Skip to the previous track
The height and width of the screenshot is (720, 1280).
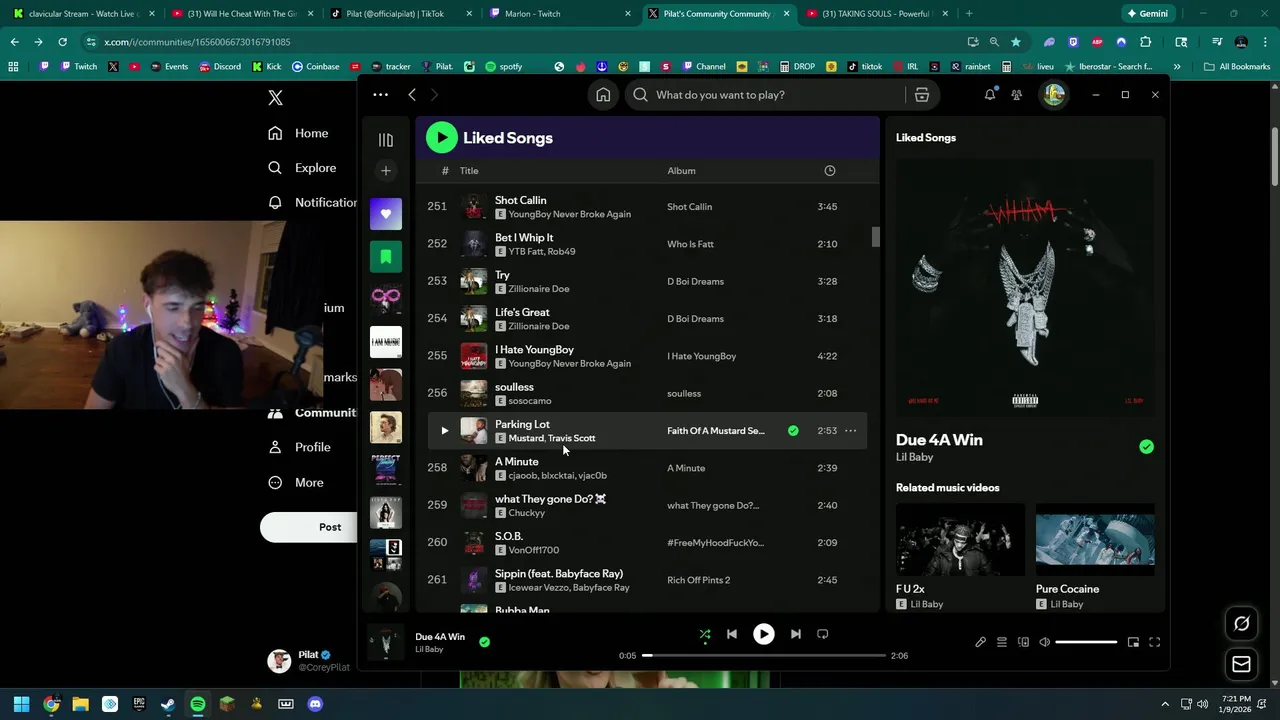click(732, 634)
